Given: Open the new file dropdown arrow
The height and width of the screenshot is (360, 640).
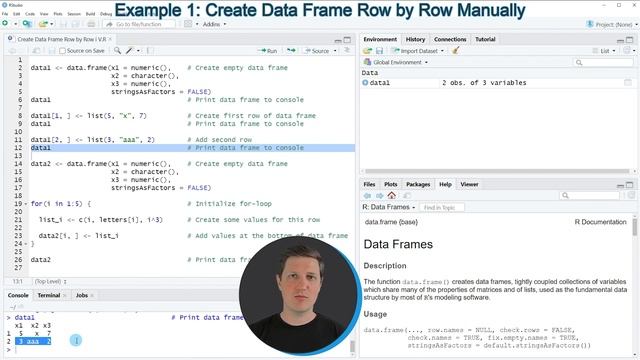Looking at the screenshot, I should click(16, 24).
